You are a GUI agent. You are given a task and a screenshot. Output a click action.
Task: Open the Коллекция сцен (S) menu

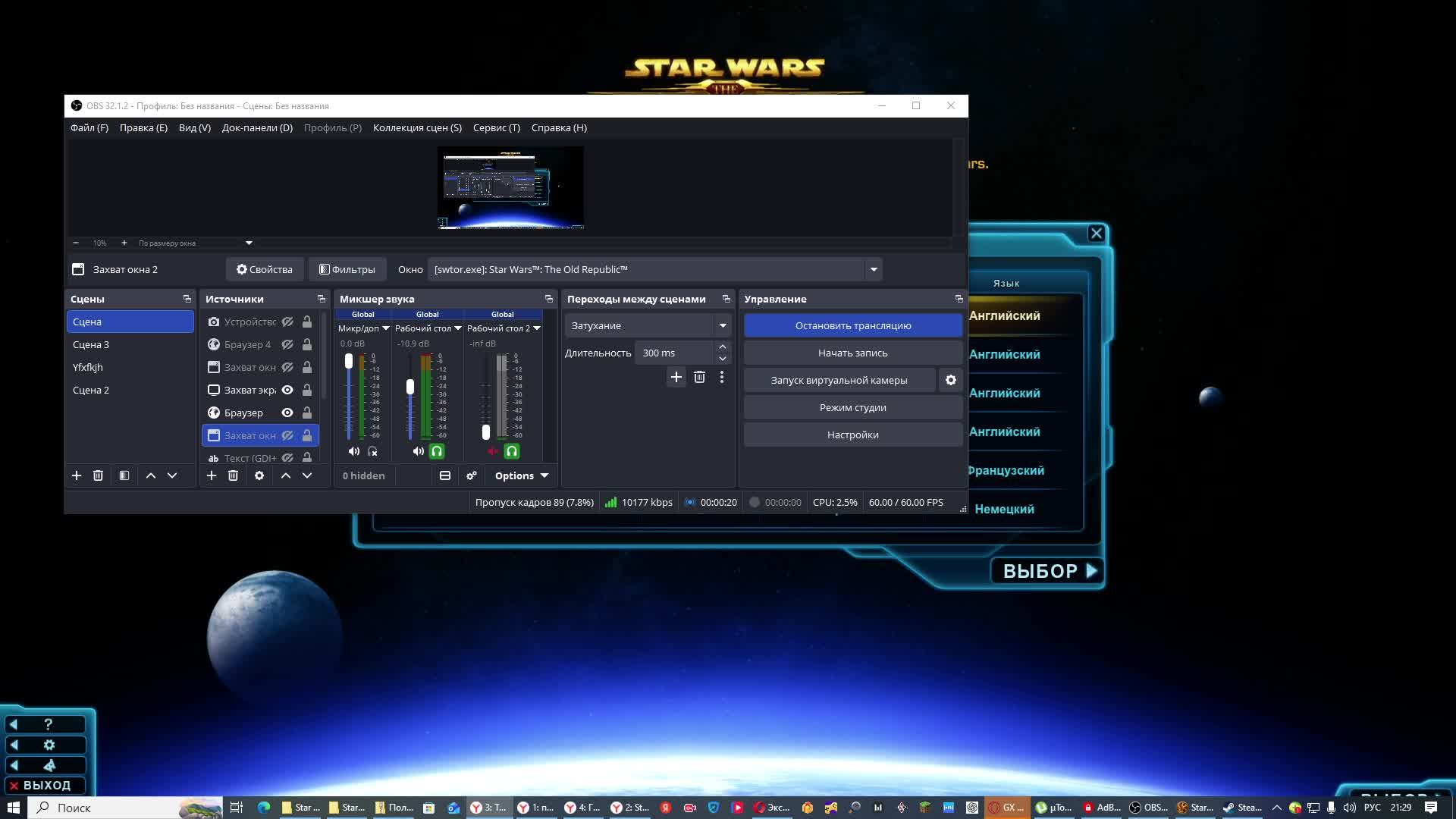point(417,127)
